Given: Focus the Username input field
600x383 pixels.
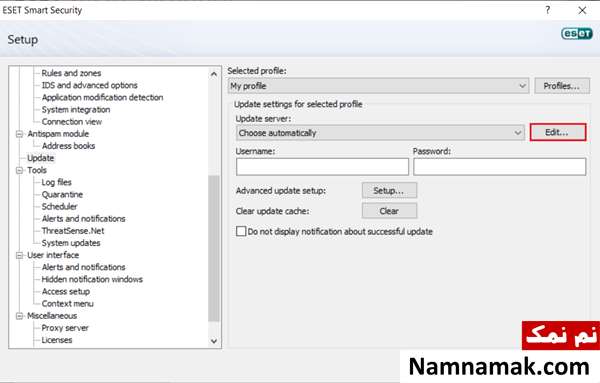Looking at the screenshot, I should (322, 167).
